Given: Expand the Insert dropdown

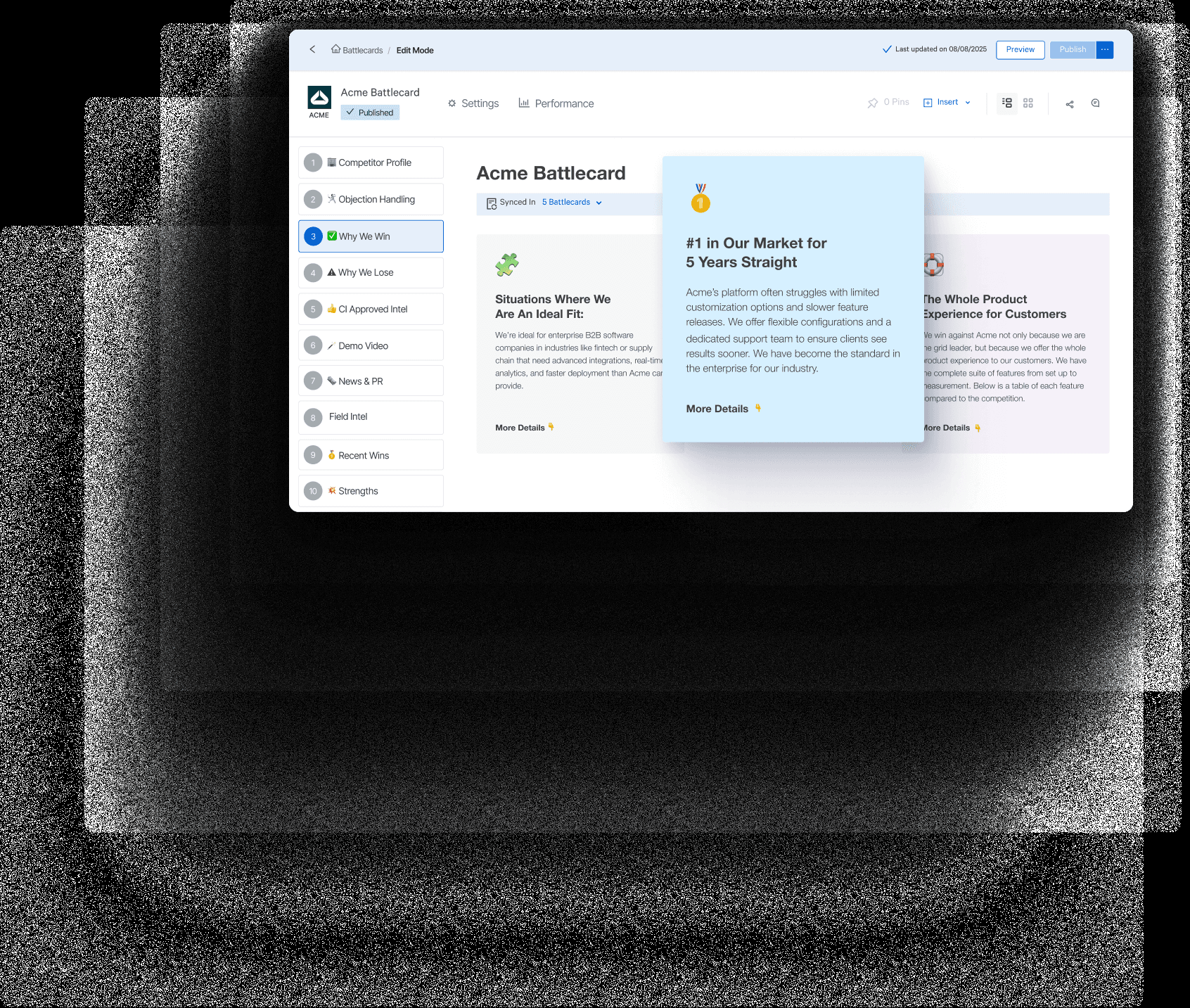Looking at the screenshot, I should pos(947,103).
